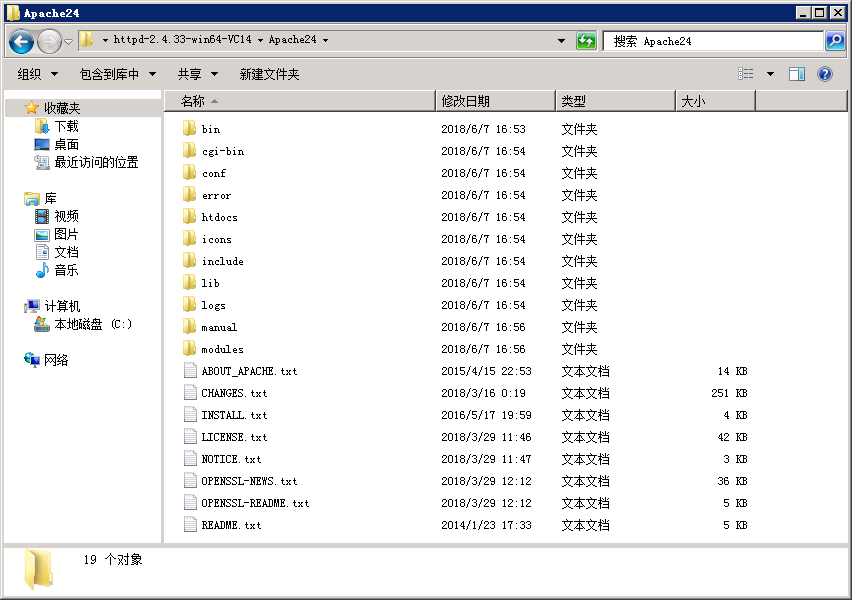Expand the httpd-2.4.33-win64-VC14 breadcrumb arrow

click(260, 40)
